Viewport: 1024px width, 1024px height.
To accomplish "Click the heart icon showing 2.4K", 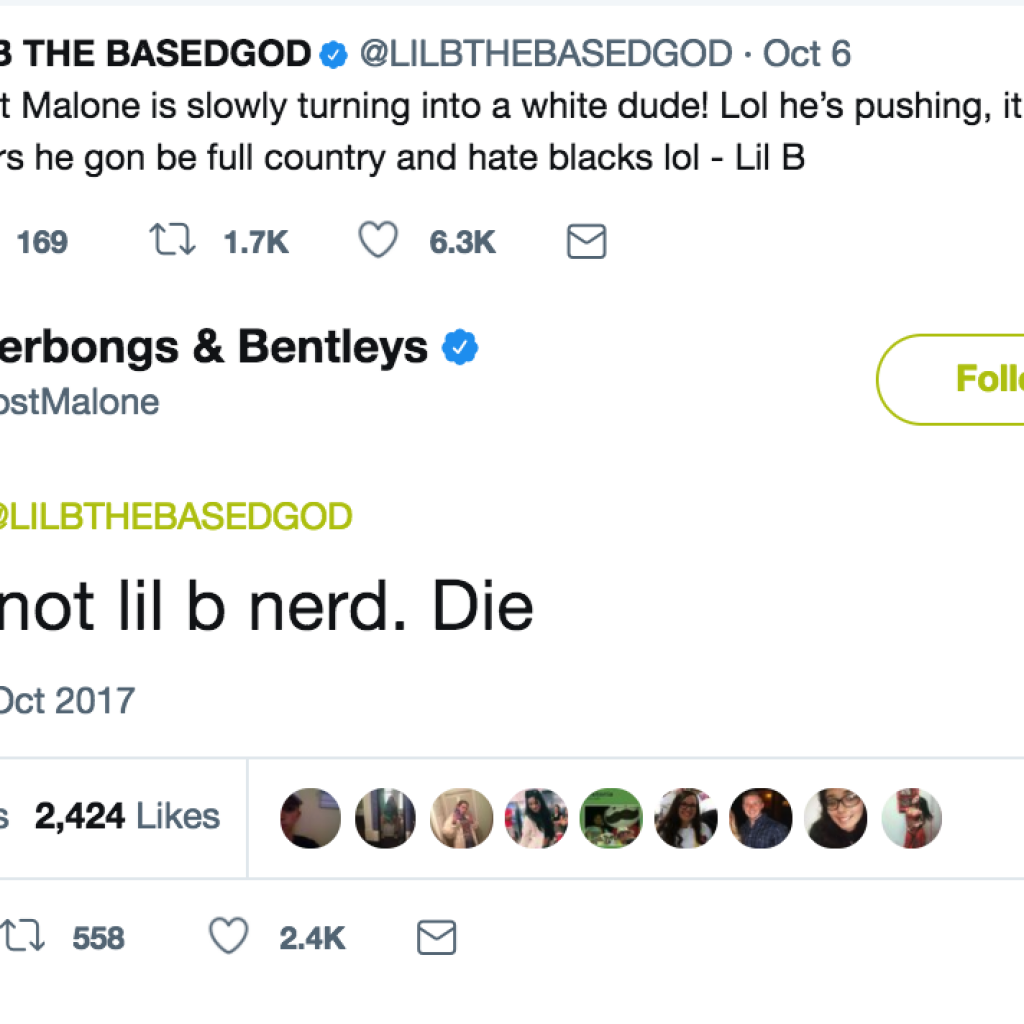I will (228, 938).
